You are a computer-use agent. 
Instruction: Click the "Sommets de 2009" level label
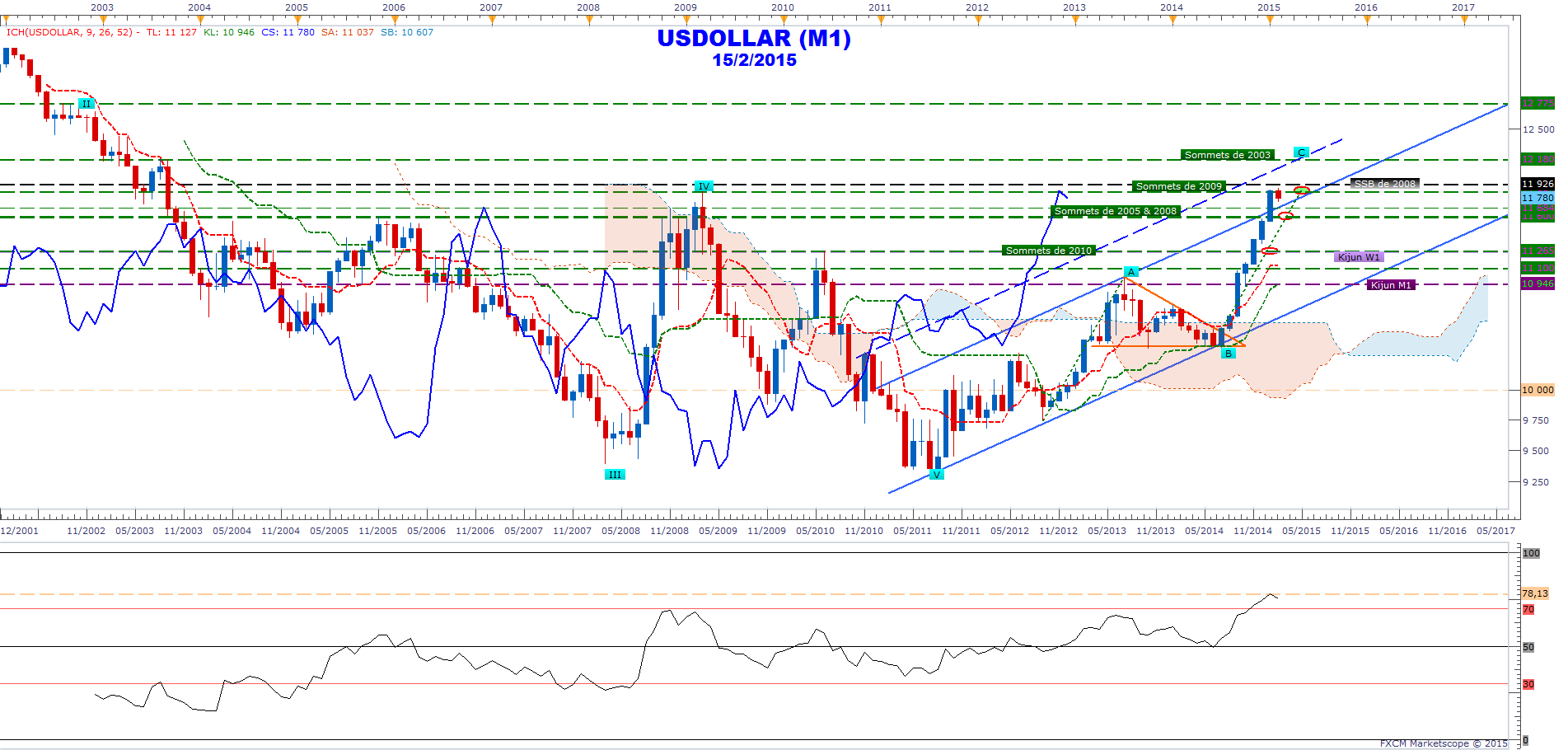pyautogui.click(x=1178, y=186)
